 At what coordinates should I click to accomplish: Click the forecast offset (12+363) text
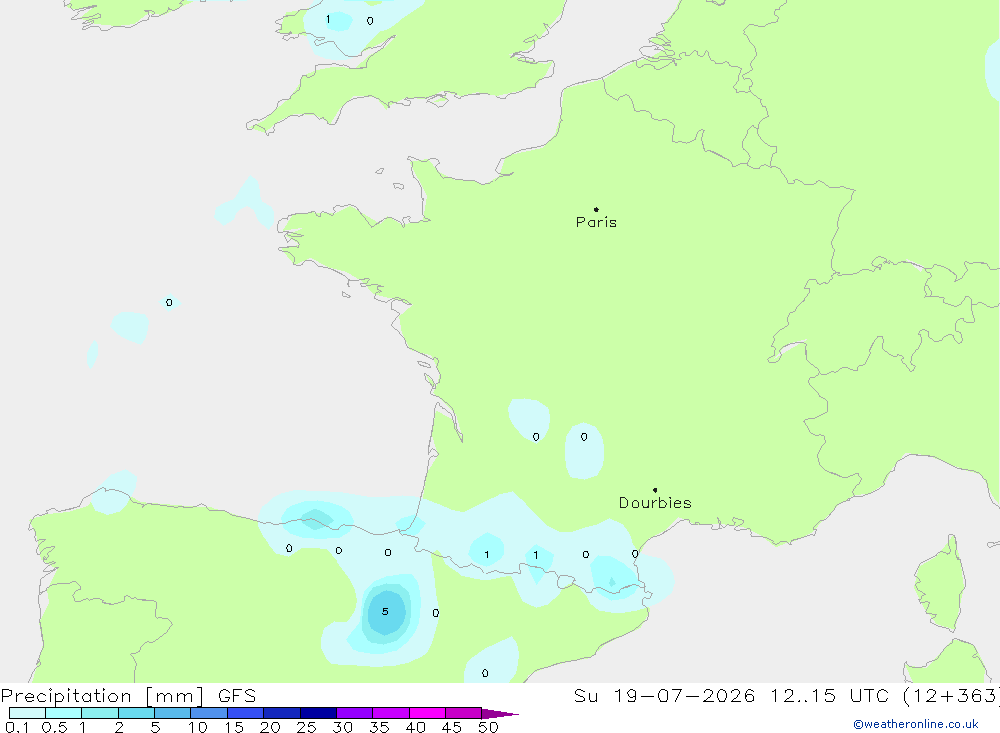pos(951,695)
